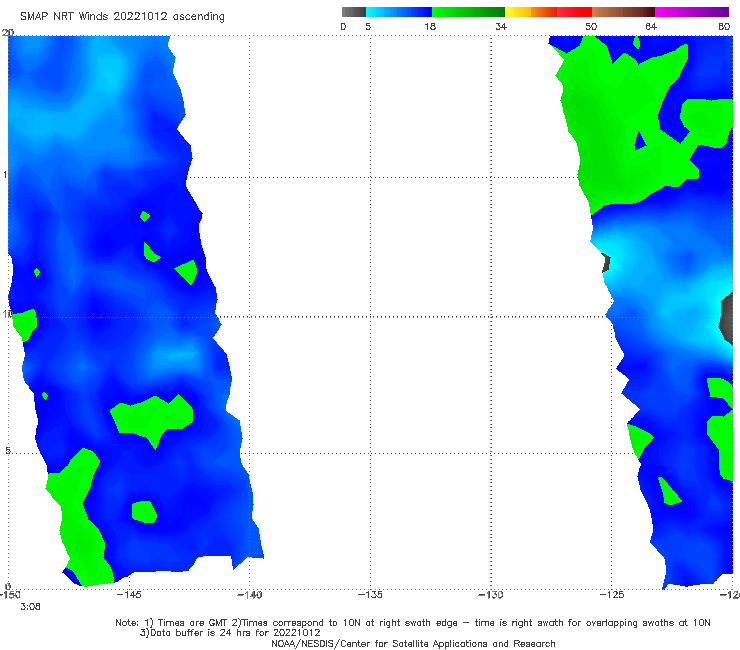
Task: Click the green segment of the colorbar
Action: point(468,12)
